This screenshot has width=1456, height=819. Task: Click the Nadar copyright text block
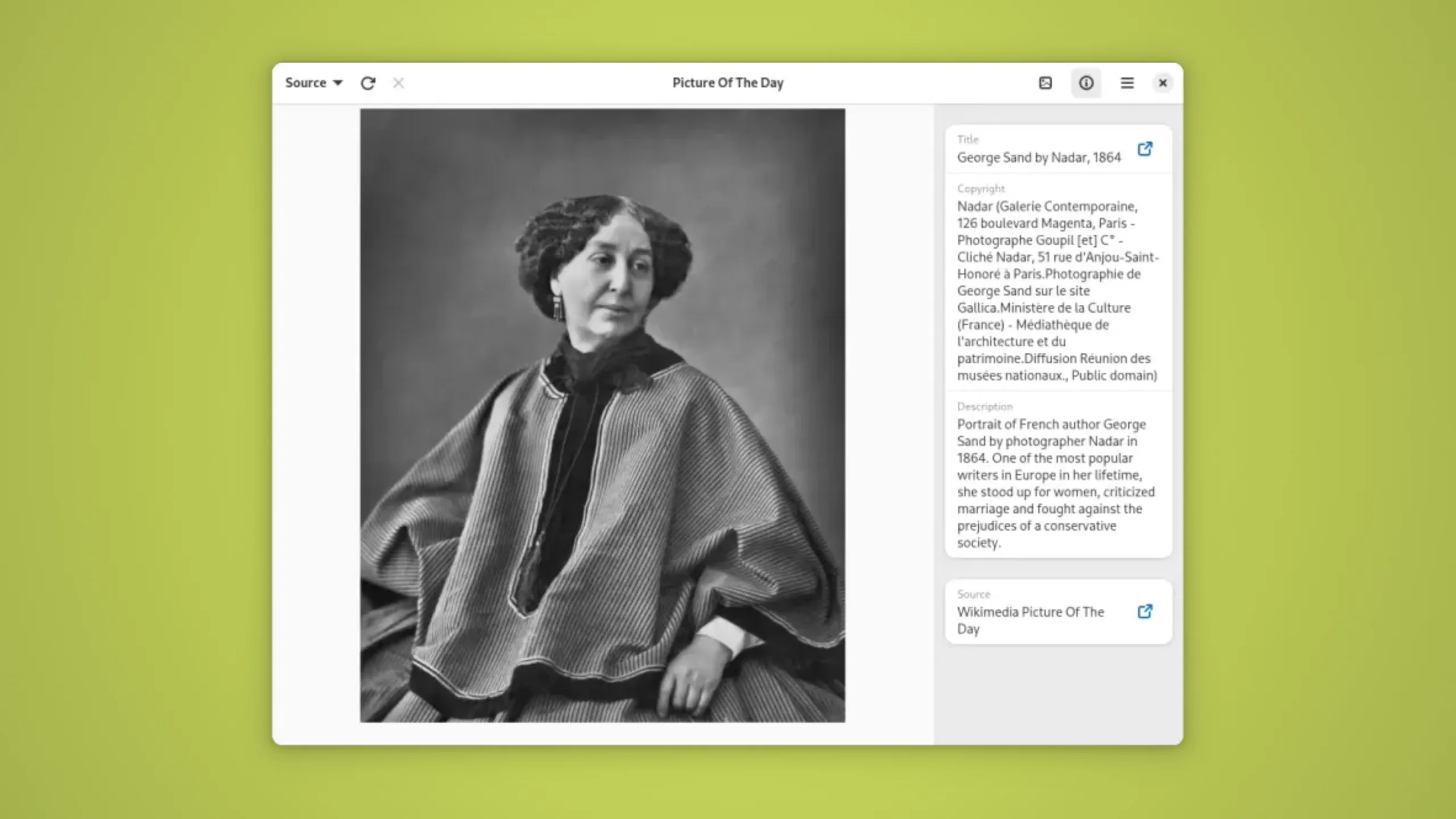pyautogui.click(x=1057, y=290)
